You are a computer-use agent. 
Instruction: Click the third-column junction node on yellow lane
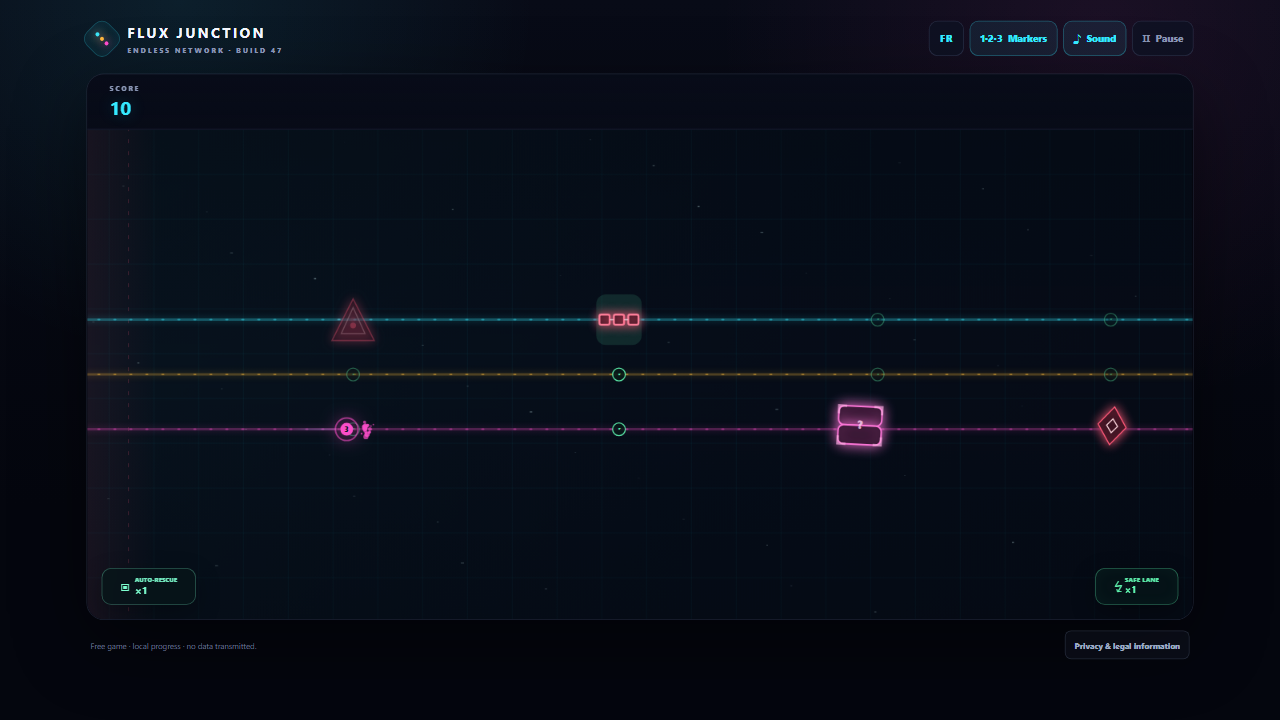(877, 375)
